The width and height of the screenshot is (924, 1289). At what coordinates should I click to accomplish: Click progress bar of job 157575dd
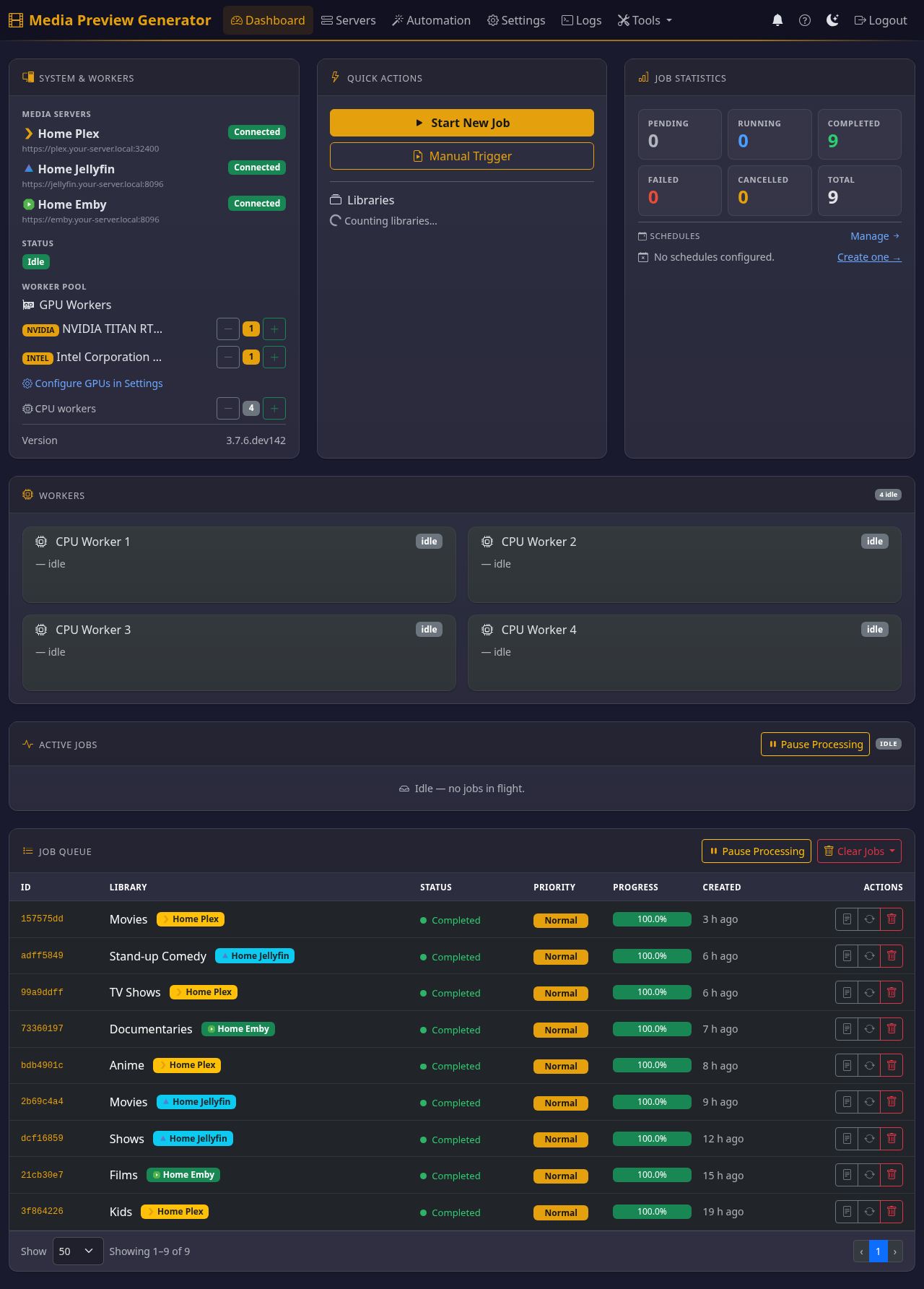pyautogui.click(x=652, y=919)
